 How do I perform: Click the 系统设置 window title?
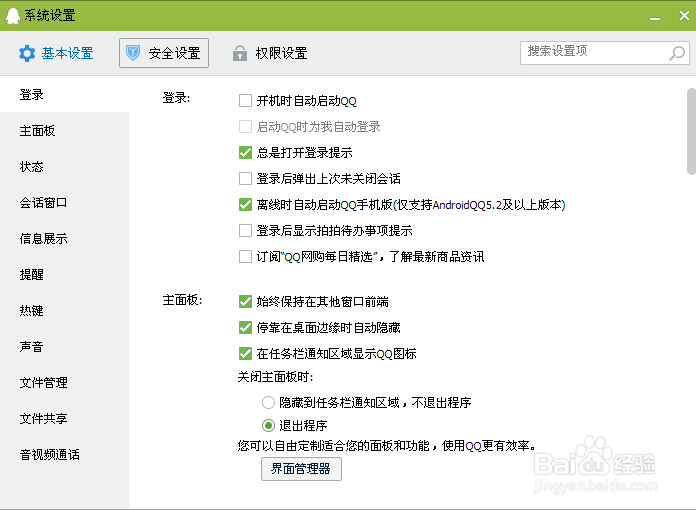click(50, 16)
